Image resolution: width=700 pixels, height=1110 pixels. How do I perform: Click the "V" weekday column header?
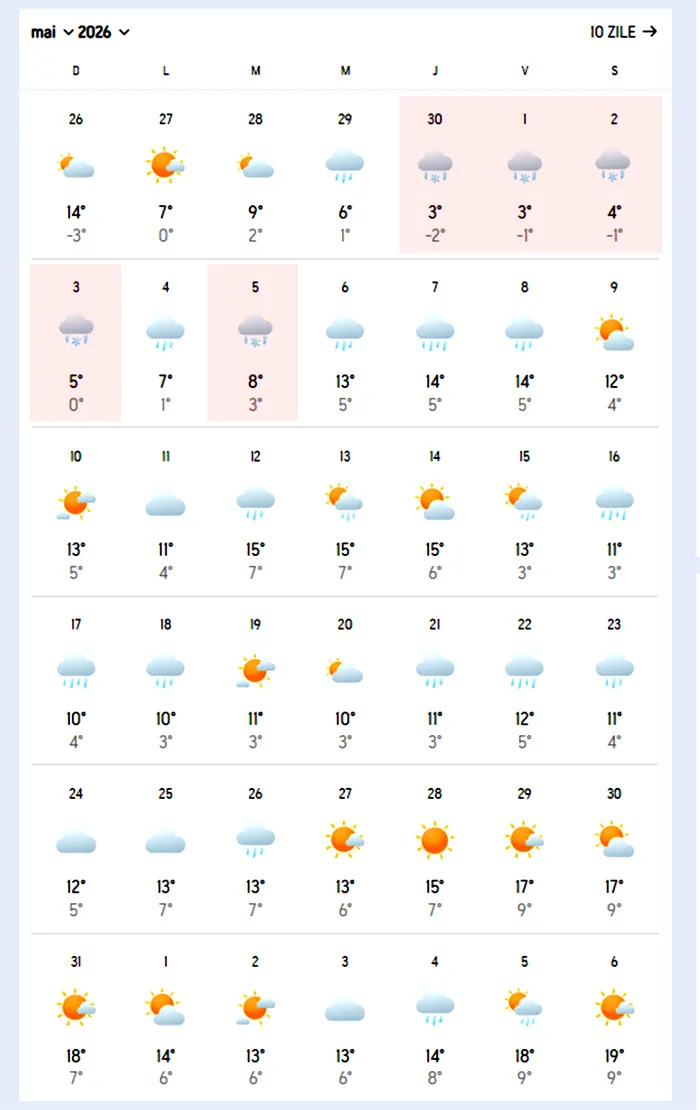(524, 70)
